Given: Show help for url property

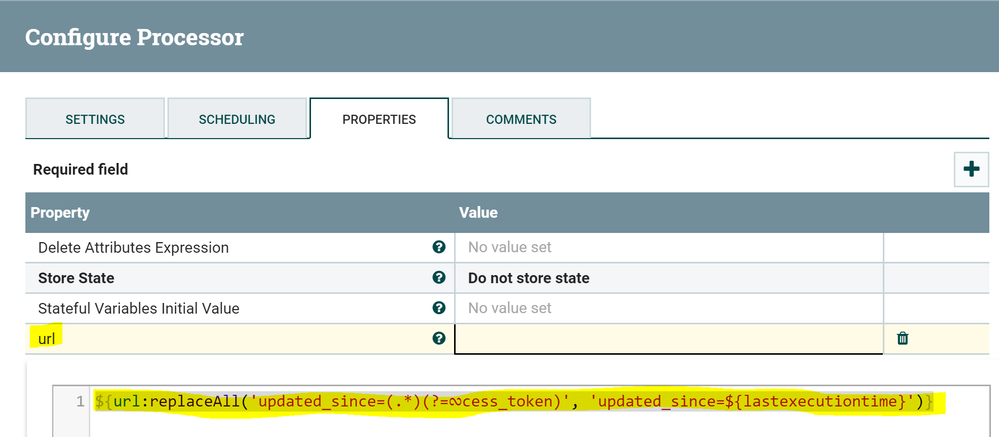Looking at the screenshot, I should coord(438,339).
